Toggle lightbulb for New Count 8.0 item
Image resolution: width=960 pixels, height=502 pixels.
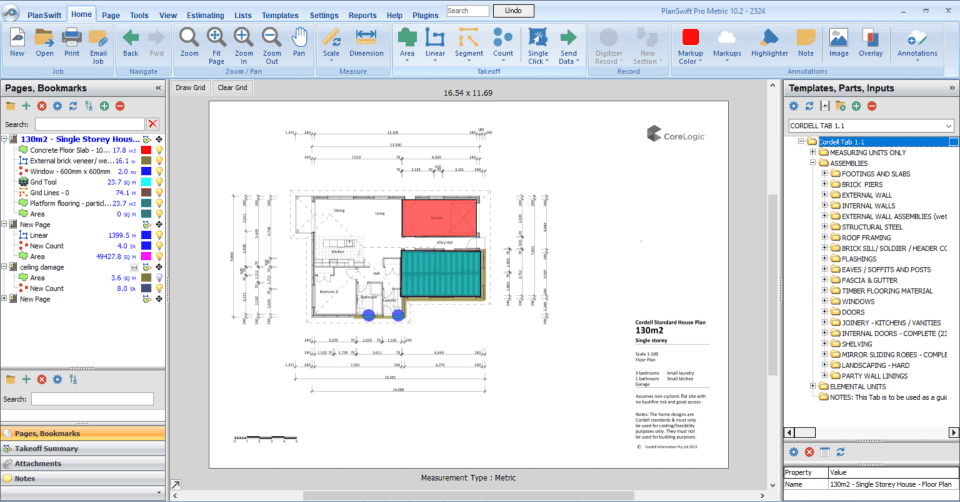(x=159, y=288)
